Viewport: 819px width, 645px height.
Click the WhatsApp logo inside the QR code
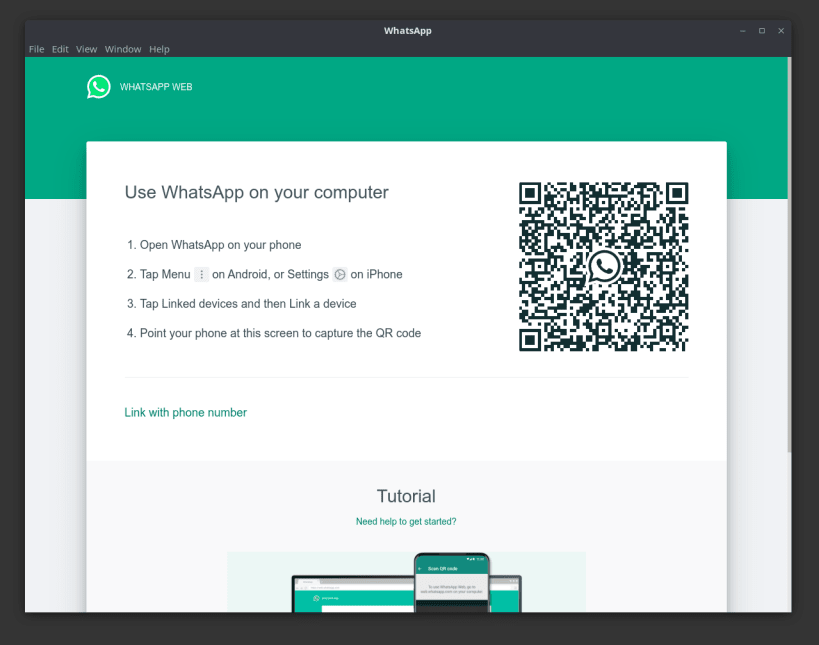pyautogui.click(x=604, y=266)
